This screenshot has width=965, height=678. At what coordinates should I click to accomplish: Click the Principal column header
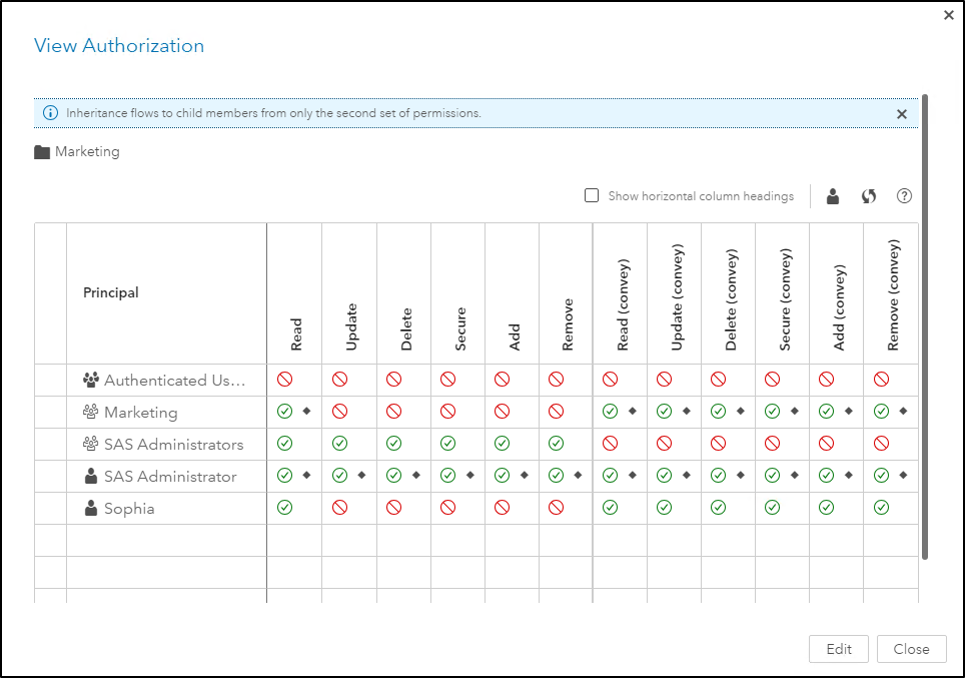pyautogui.click(x=111, y=293)
